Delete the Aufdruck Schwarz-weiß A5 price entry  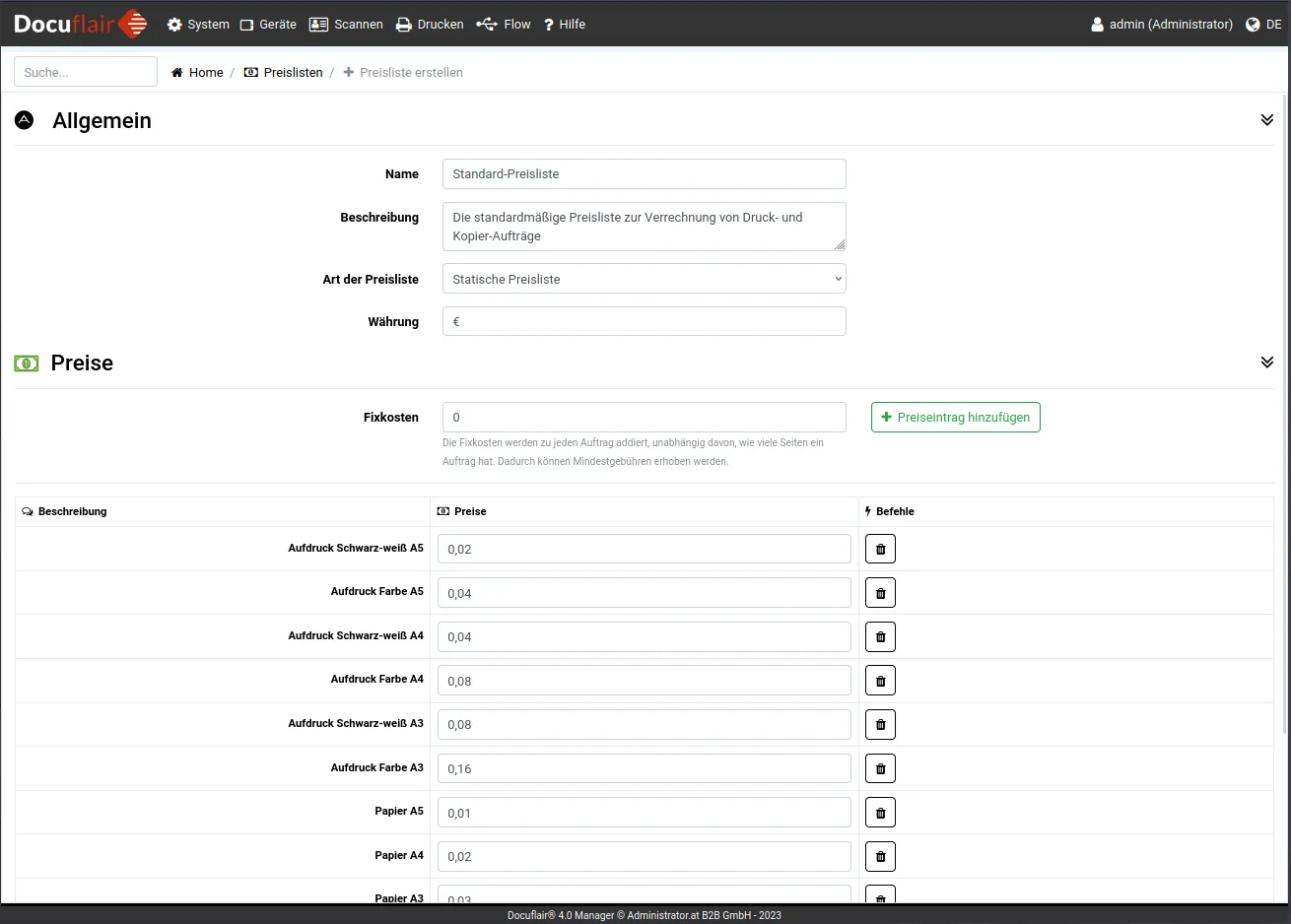click(880, 549)
